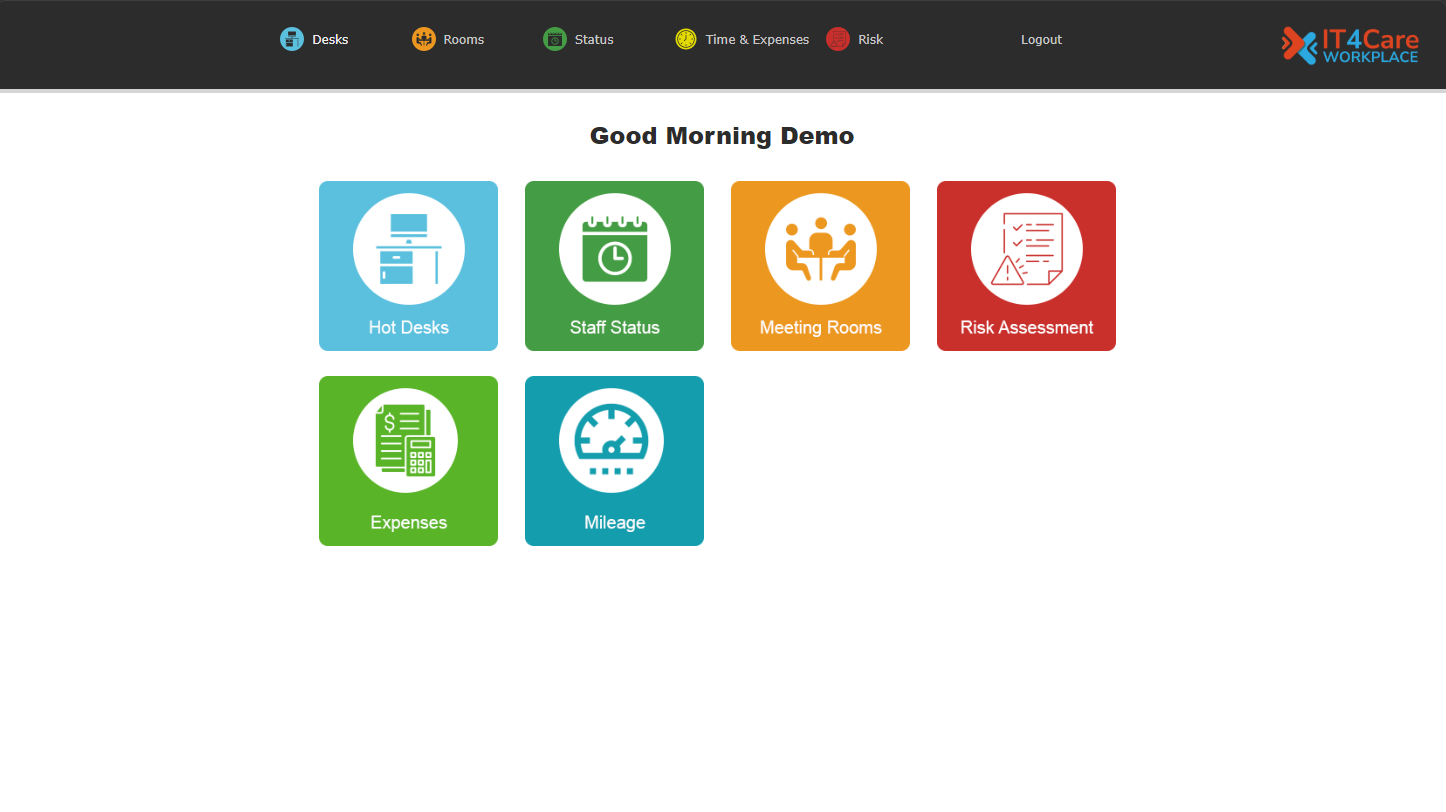Open the Risk Assessment checklist icon
This screenshot has width=1446, height=812.
(1027, 249)
